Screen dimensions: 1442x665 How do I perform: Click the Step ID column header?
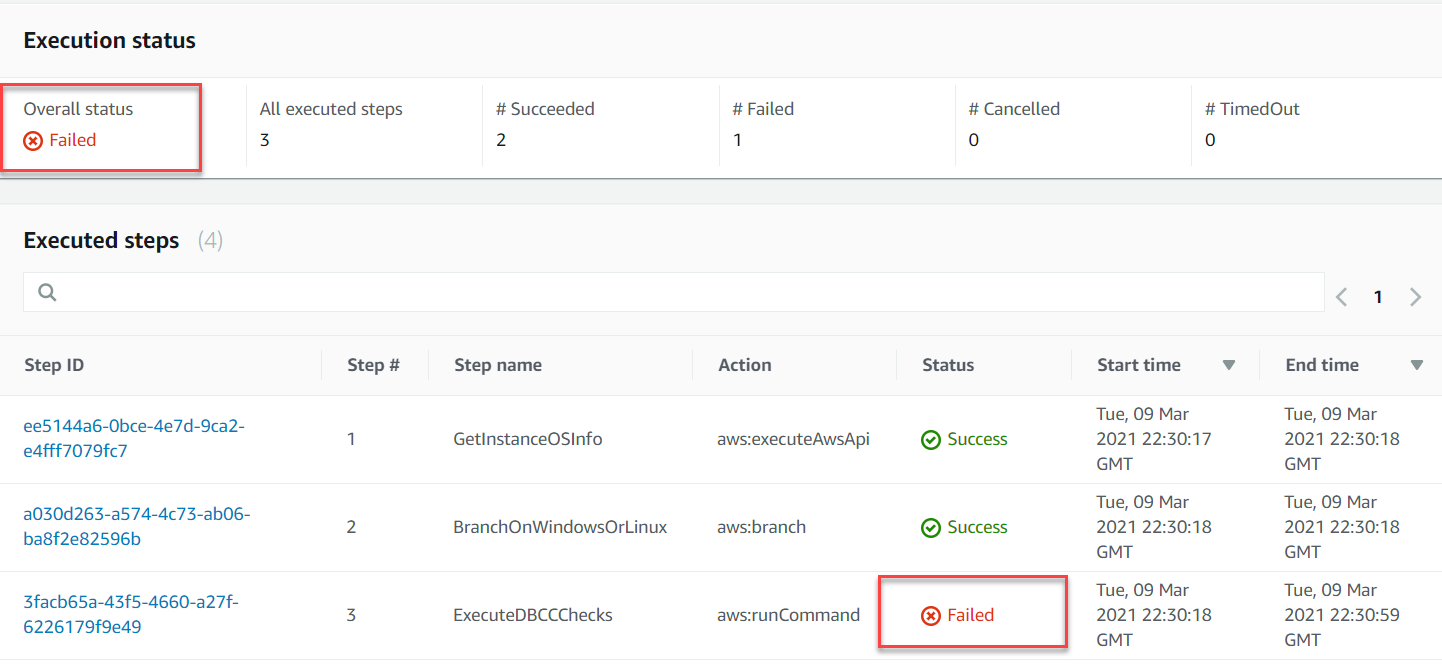coord(54,365)
